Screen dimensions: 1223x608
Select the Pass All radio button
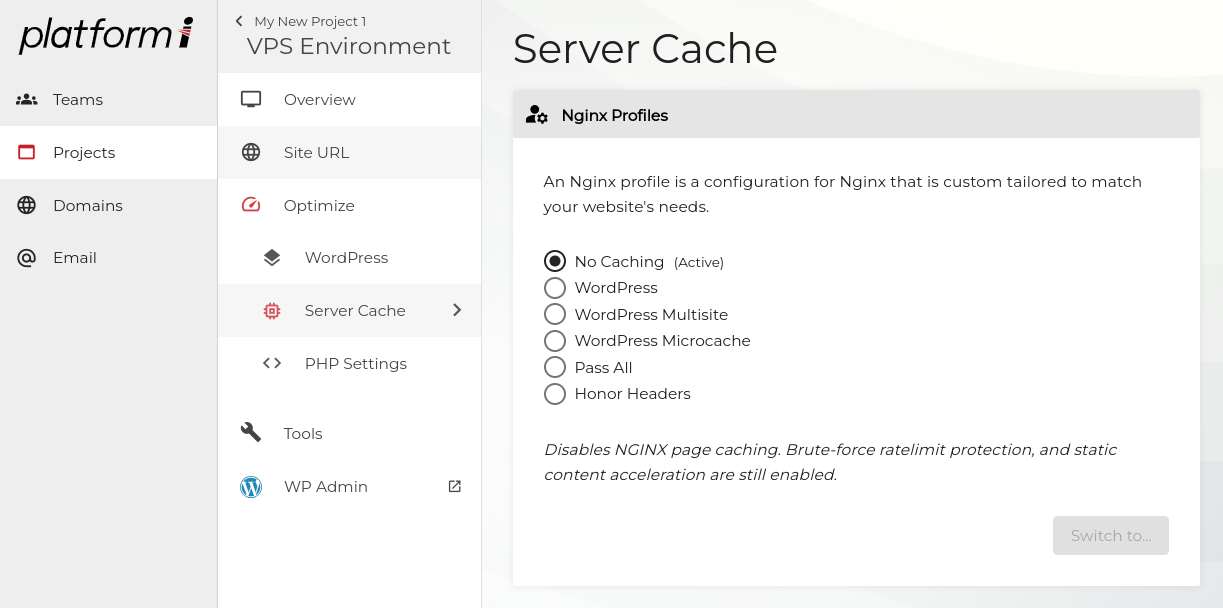click(x=555, y=367)
